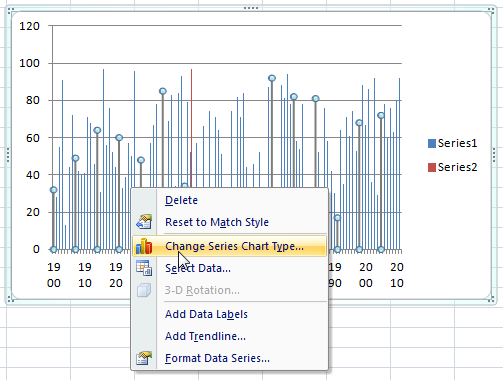Click the 1910 horizontal axis label

click(x=85, y=275)
